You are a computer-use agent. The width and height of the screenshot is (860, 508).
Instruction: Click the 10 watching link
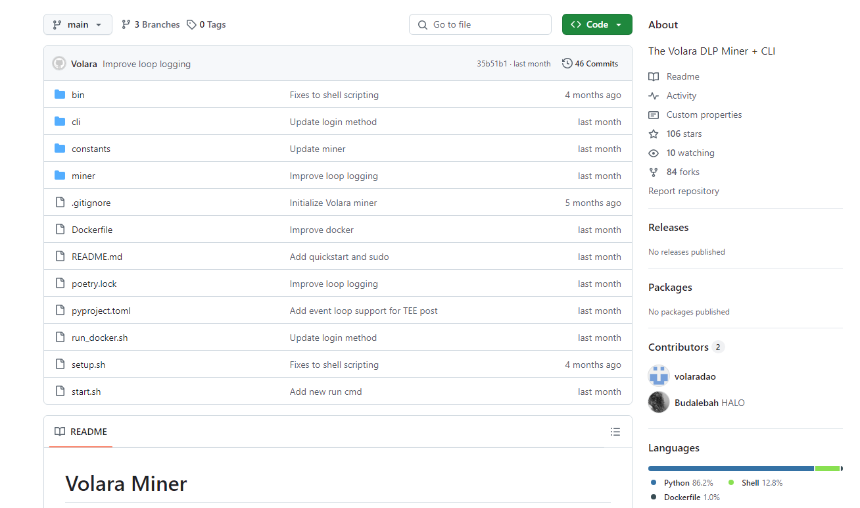tap(681, 153)
